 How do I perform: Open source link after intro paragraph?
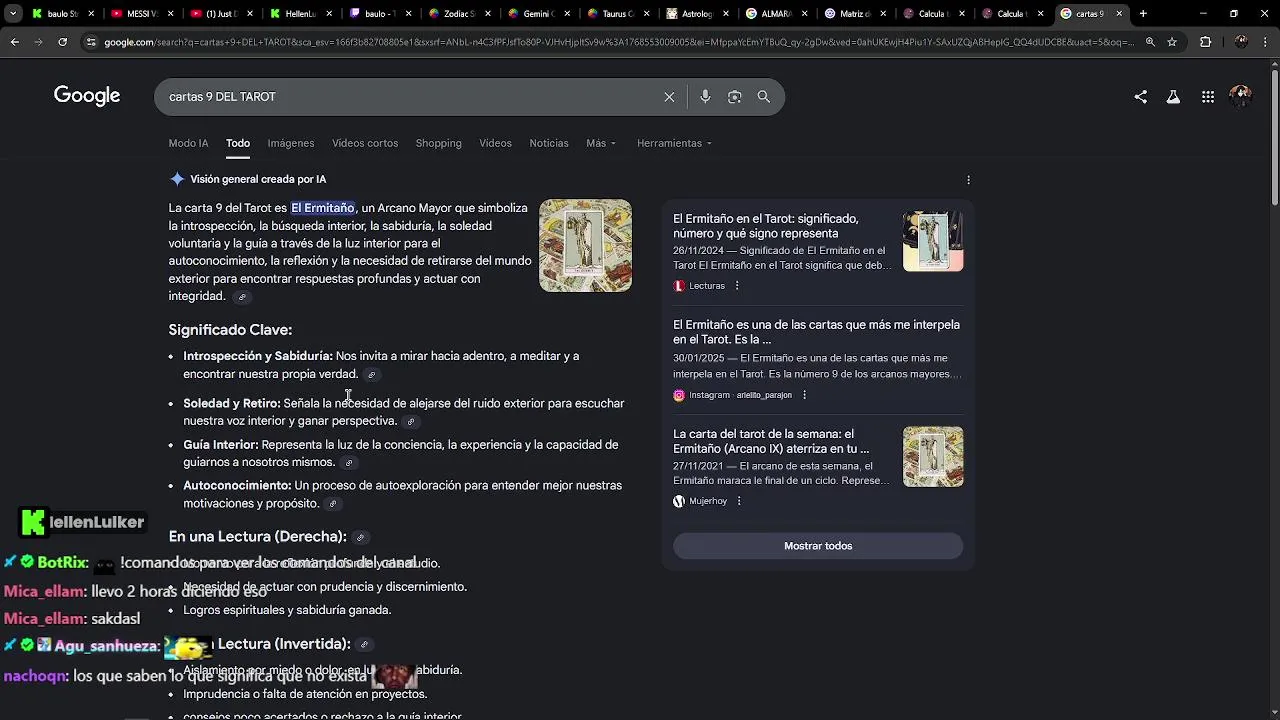(242, 297)
